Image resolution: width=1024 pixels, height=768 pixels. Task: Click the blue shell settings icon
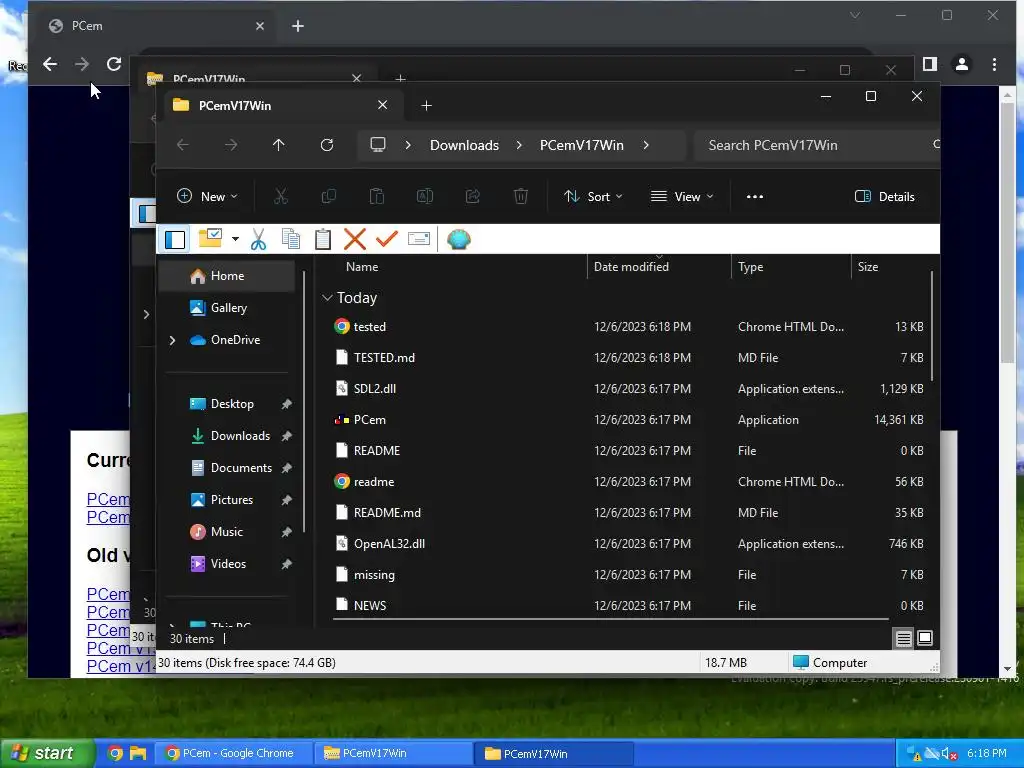(x=458, y=240)
